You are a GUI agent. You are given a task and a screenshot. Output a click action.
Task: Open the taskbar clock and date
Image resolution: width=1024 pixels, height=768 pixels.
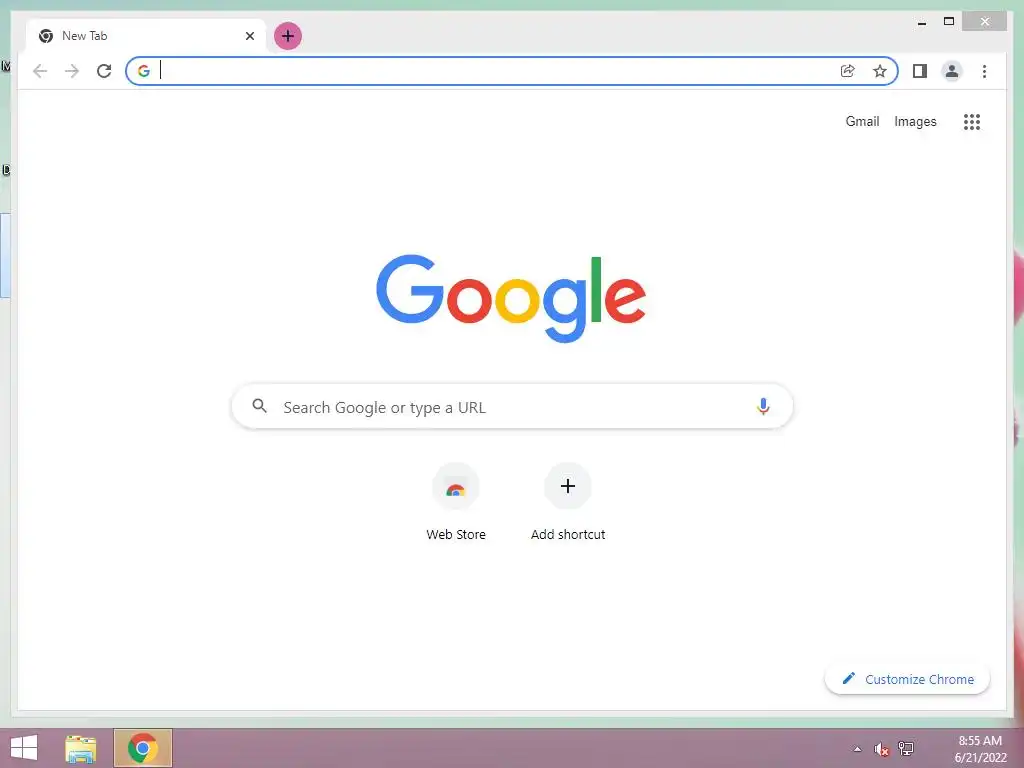(980, 749)
